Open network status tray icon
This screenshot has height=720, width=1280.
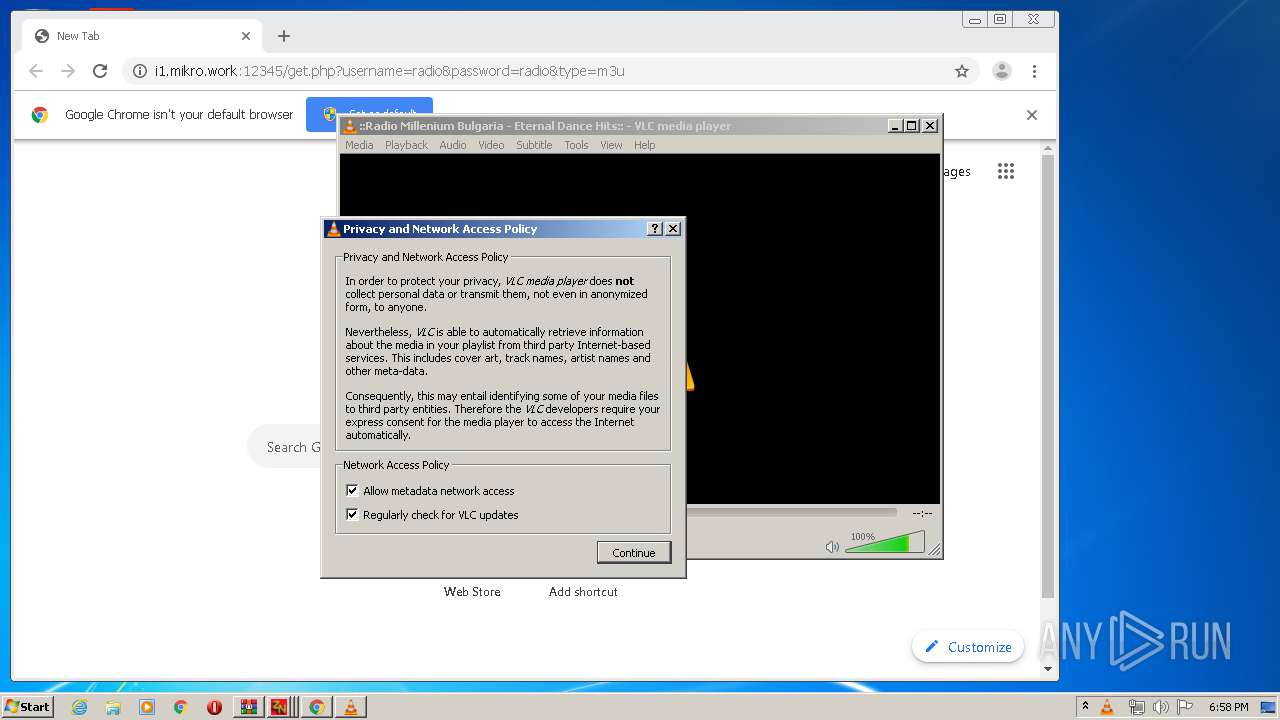click(x=1136, y=707)
